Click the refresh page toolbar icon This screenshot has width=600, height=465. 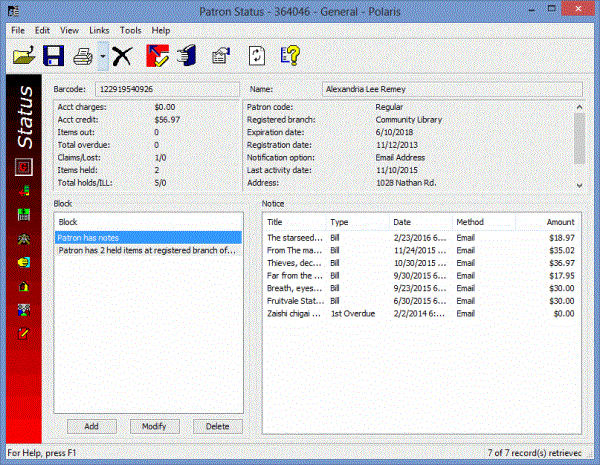click(x=256, y=56)
